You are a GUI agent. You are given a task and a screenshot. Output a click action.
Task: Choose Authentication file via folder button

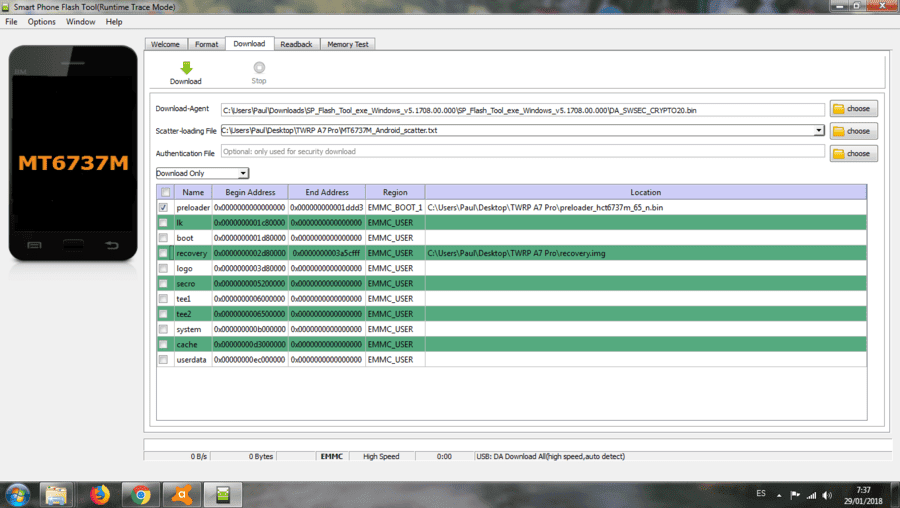(853, 153)
